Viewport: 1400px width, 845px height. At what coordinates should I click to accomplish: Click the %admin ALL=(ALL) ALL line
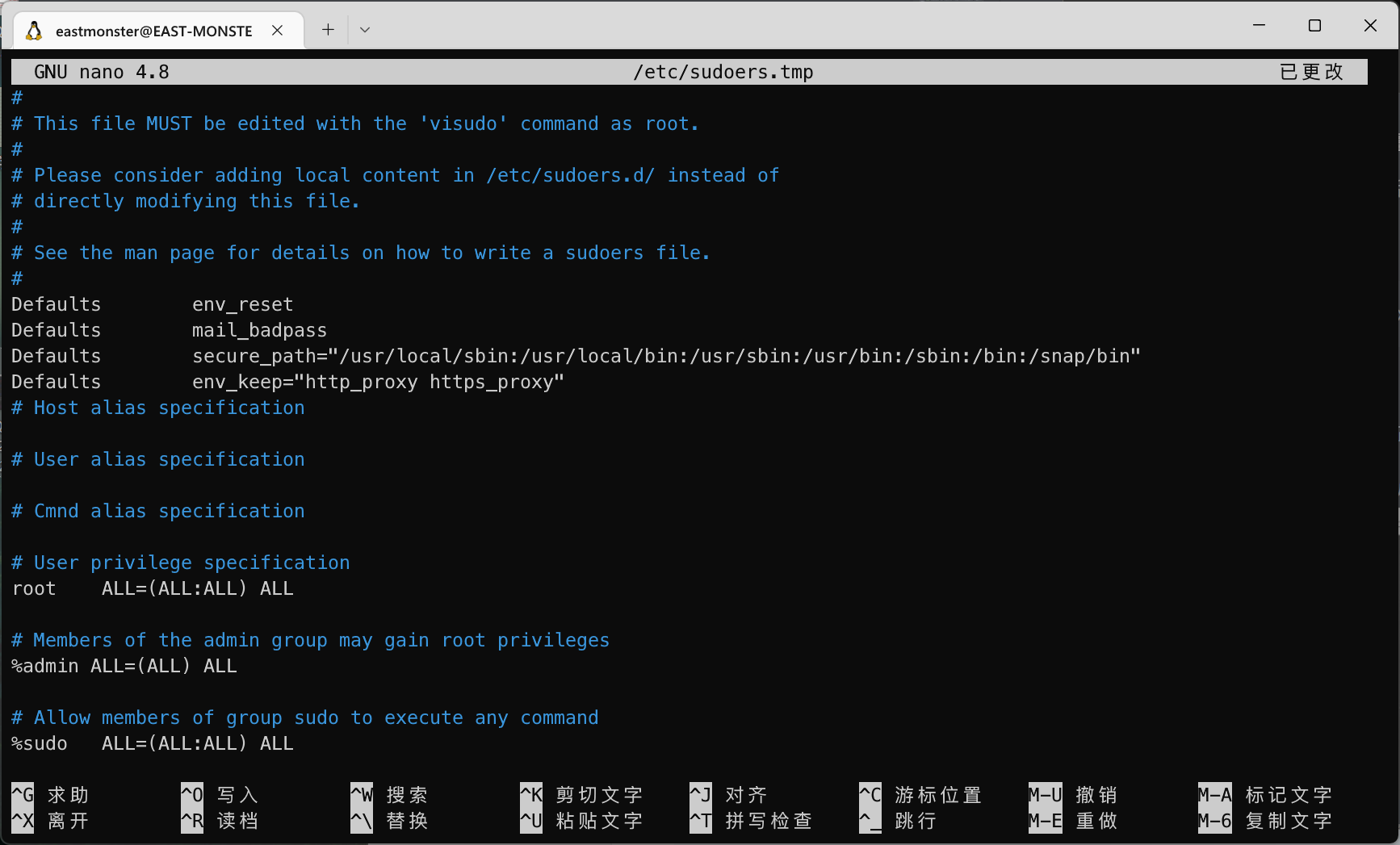(x=124, y=666)
